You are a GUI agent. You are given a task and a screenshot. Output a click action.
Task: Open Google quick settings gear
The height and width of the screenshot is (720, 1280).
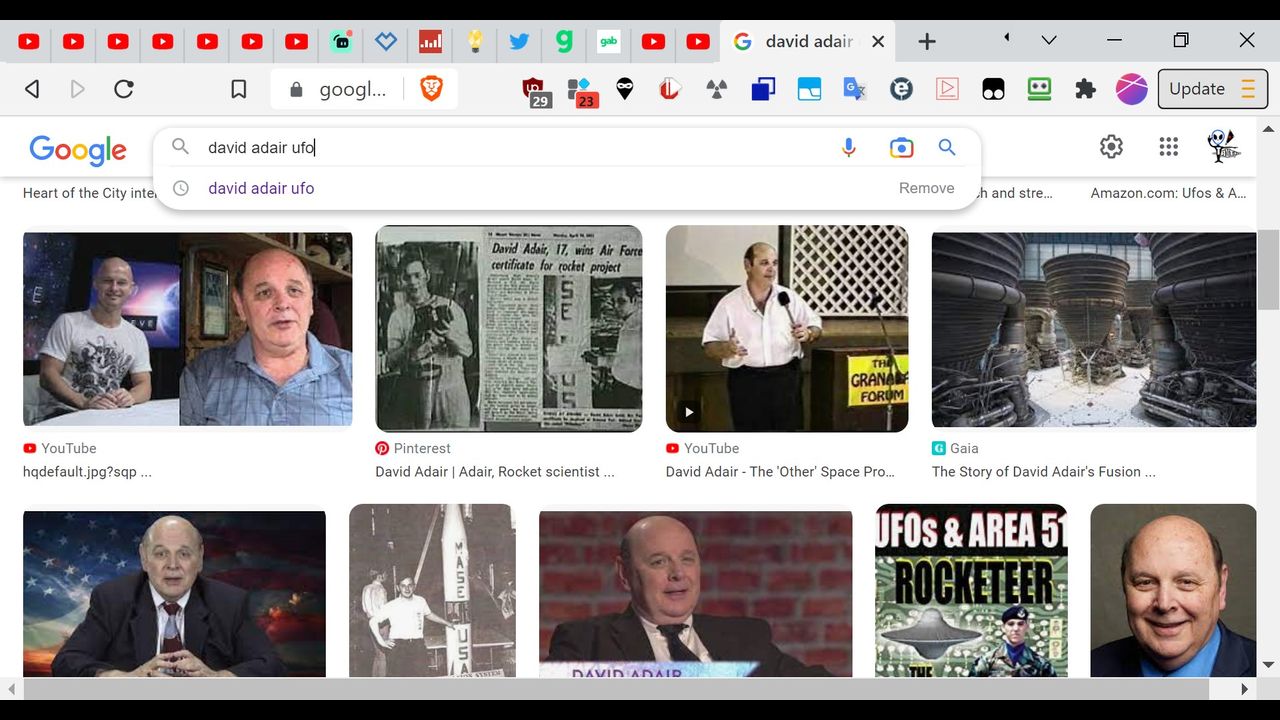1111,148
